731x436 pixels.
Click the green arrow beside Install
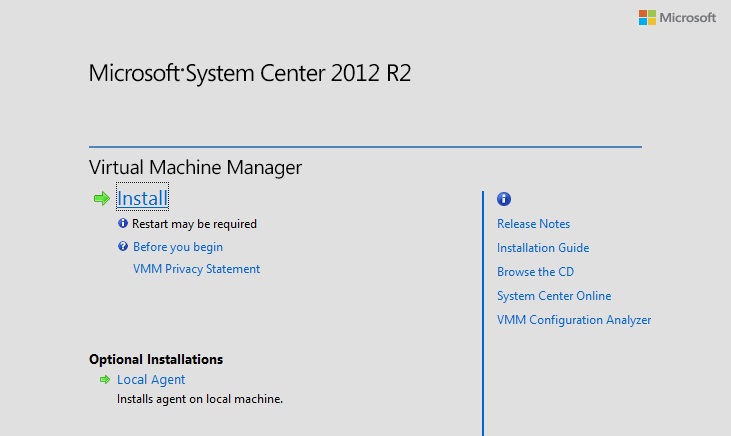pyautogui.click(x=100, y=199)
